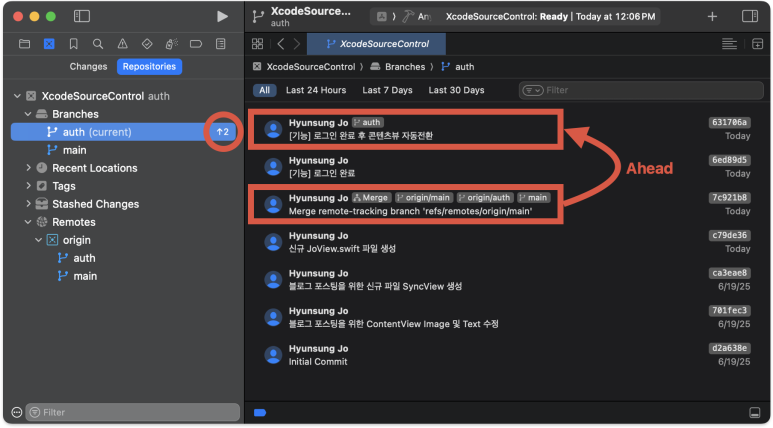Select the XcodeSourceControl editor tab
773x428 pixels.
376,44
